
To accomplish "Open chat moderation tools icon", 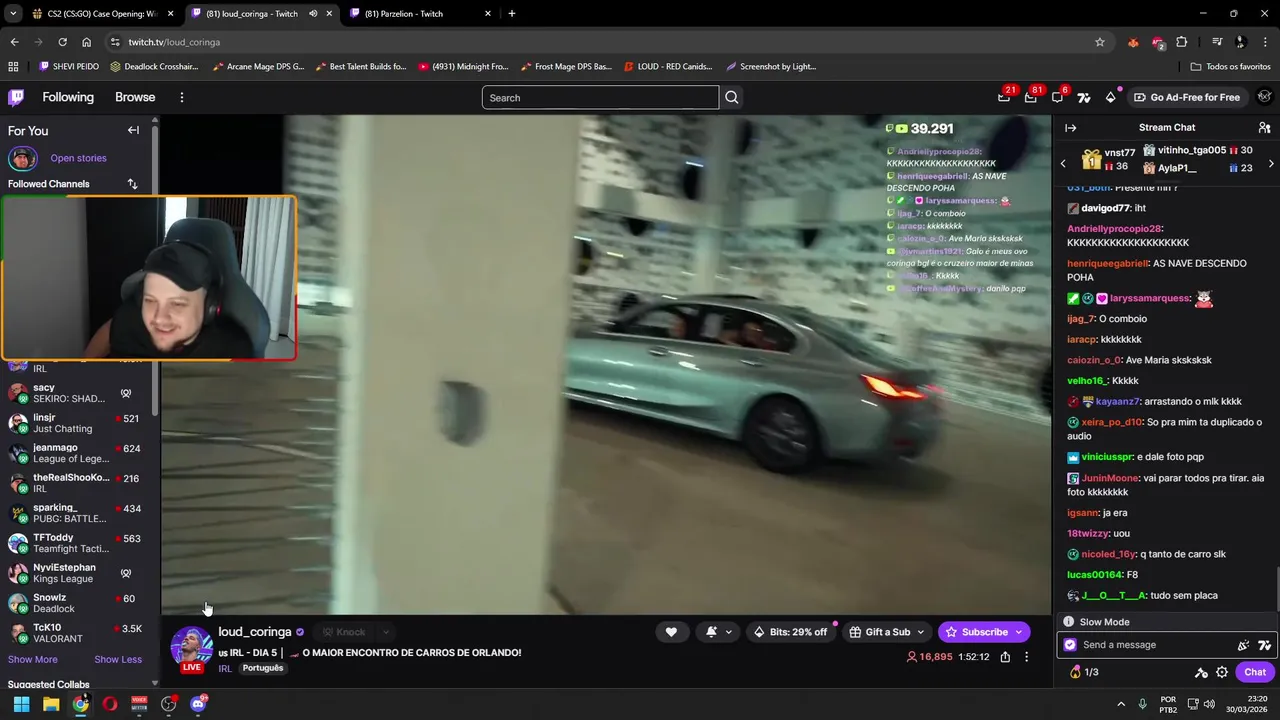I will coord(1201,672).
